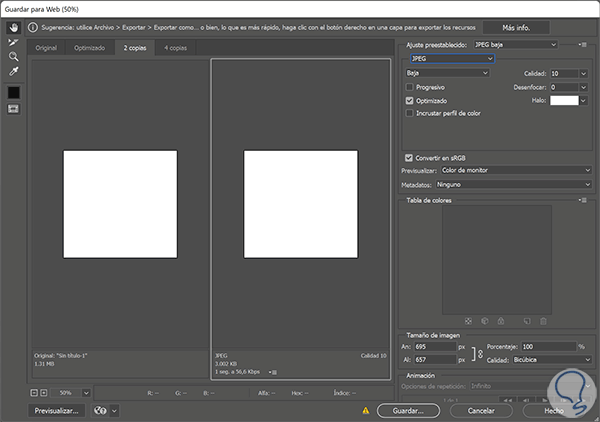Click the info suggestion icon
This screenshot has width=600, height=422.
click(x=33, y=28)
